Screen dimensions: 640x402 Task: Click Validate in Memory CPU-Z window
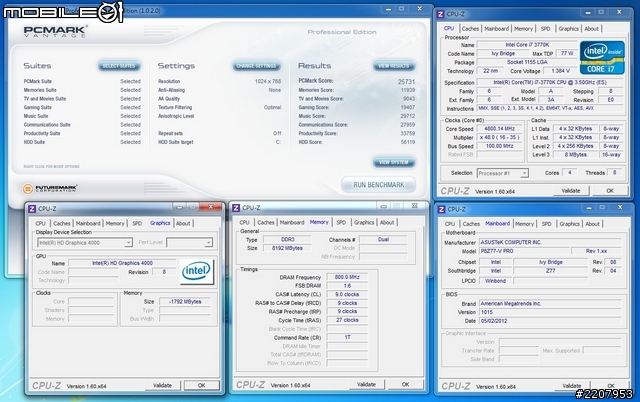pyautogui.click(x=366, y=384)
